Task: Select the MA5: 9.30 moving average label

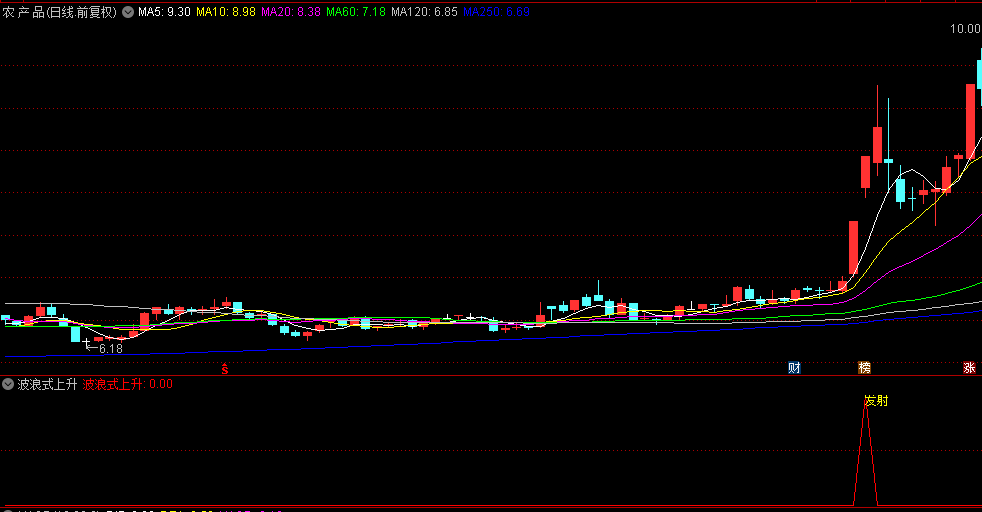Action: 164,12
